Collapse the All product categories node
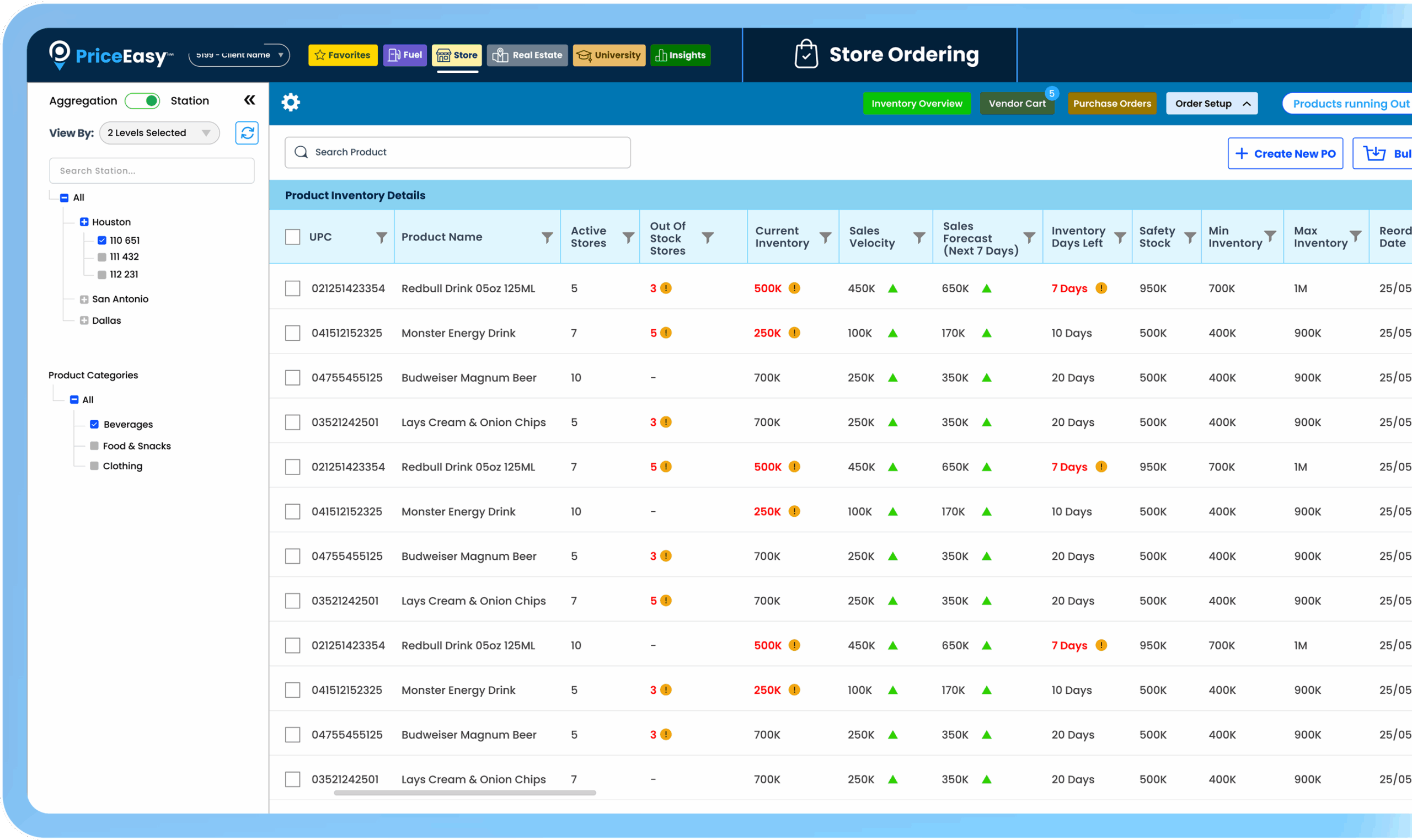 [74, 400]
